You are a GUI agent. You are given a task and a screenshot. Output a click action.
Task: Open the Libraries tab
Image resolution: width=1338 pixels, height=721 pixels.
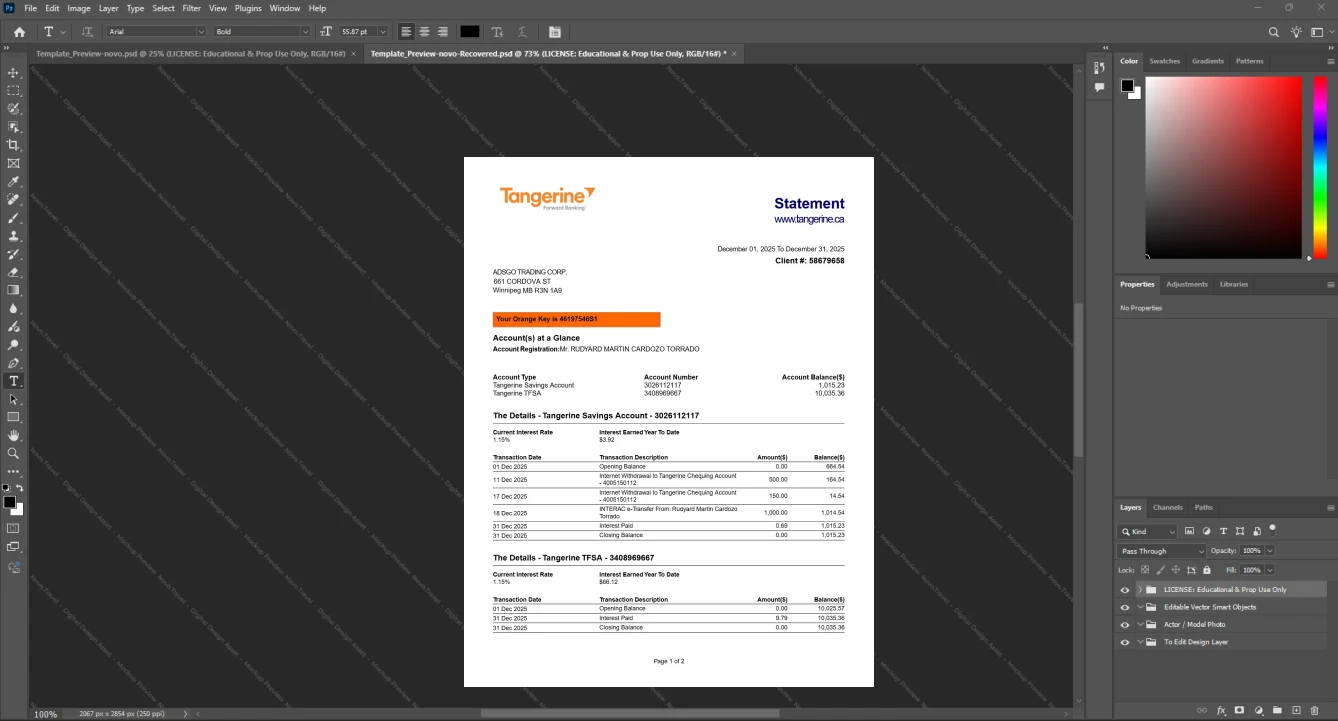(x=1234, y=284)
